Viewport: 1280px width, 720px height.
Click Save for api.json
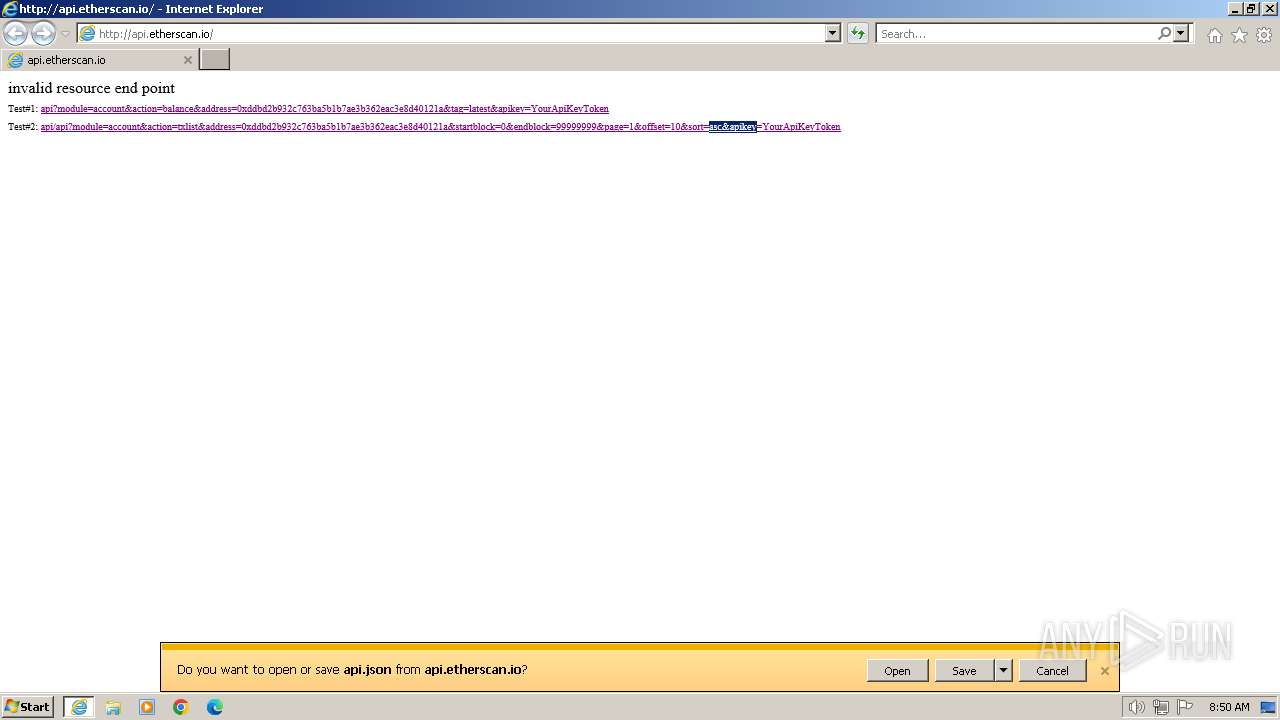[x=964, y=671]
